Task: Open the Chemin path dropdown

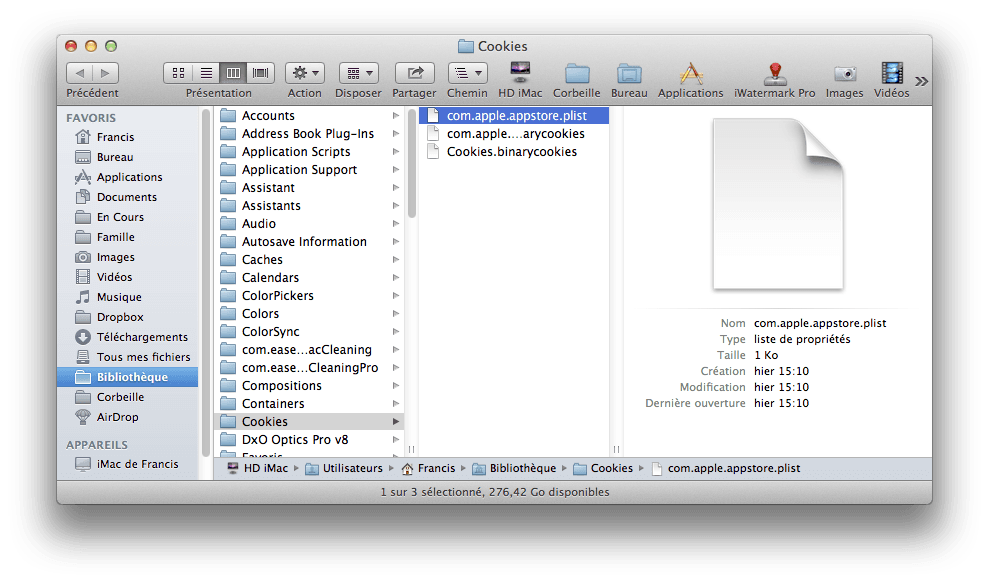Action: pos(467,73)
